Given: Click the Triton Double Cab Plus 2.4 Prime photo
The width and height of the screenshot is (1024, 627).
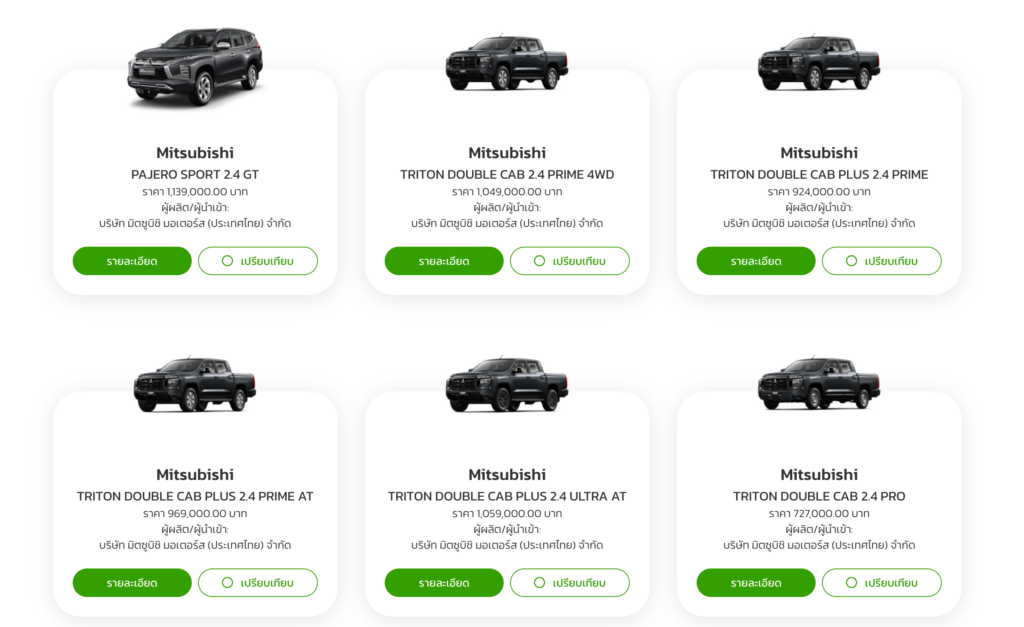Looking at the screenshot, I should pyautogui.click(x=819, y=63).
